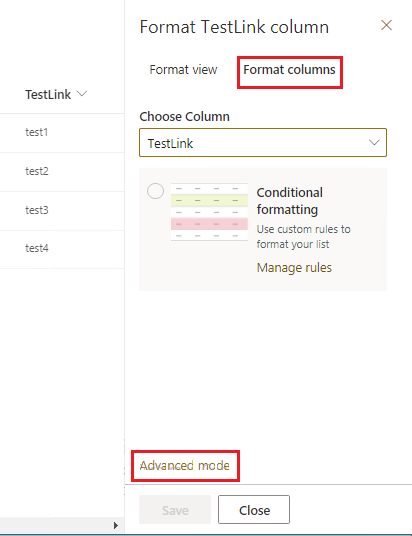Image resolution: width=412 pixels, height=536 pixels.
Task: Click the horizontal scrollbar track
Action: pos(56,525)
